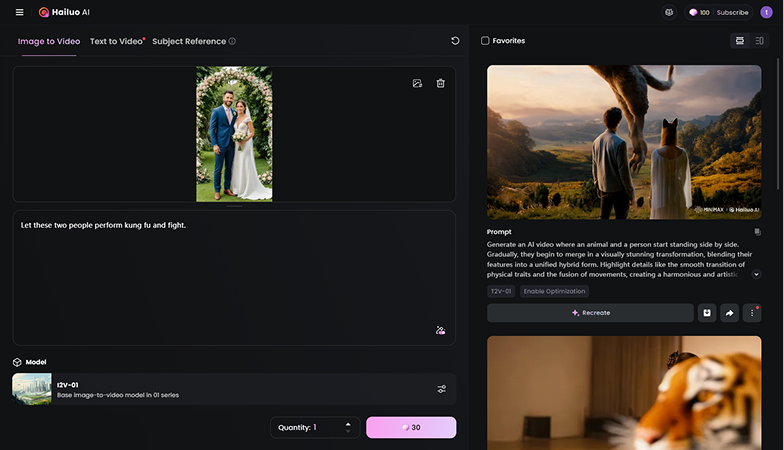Click the Recreate button

(x=590, y=313)
